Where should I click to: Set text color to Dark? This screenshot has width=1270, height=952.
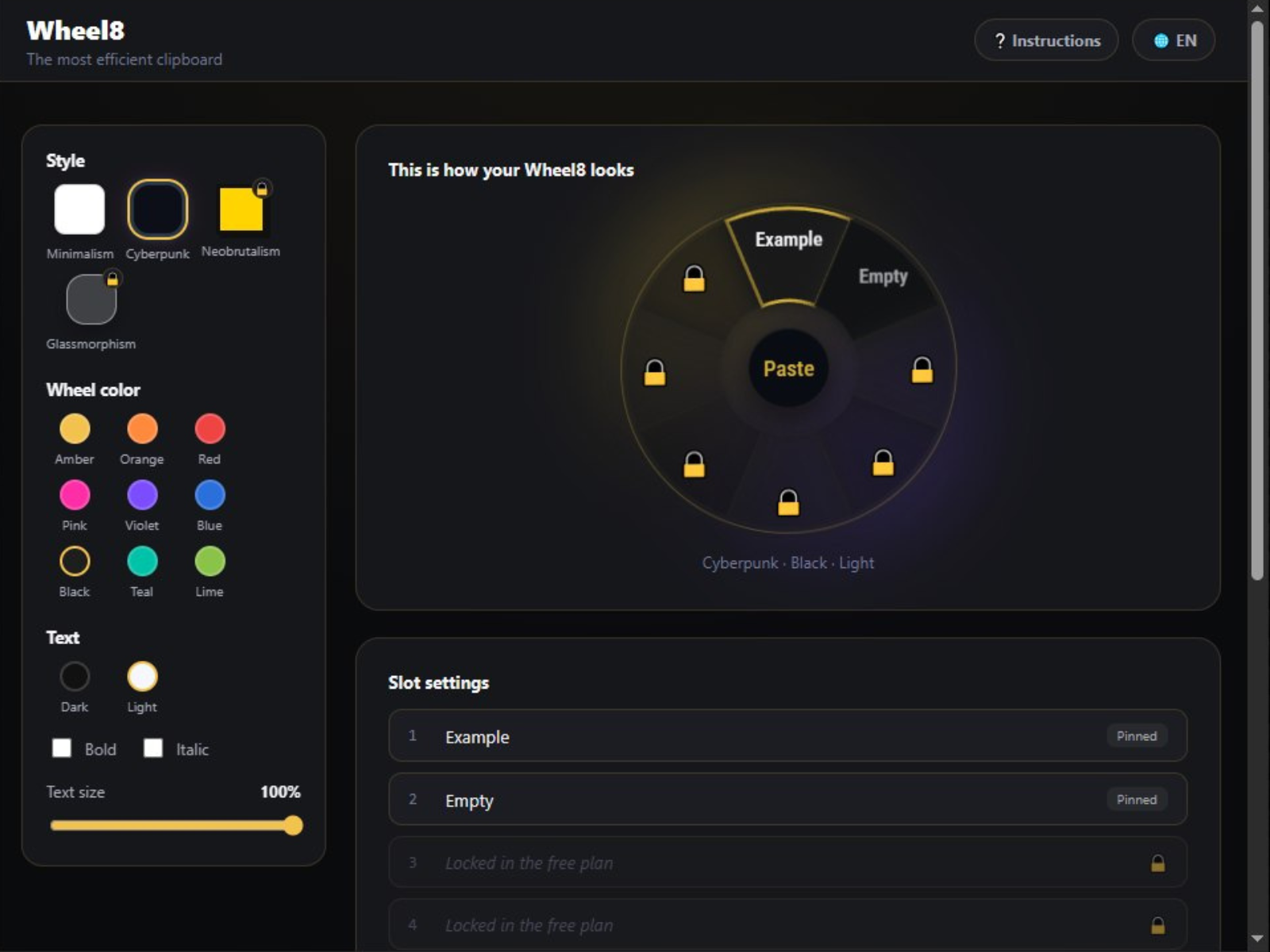pyautogui.click(x=75, y=677)
